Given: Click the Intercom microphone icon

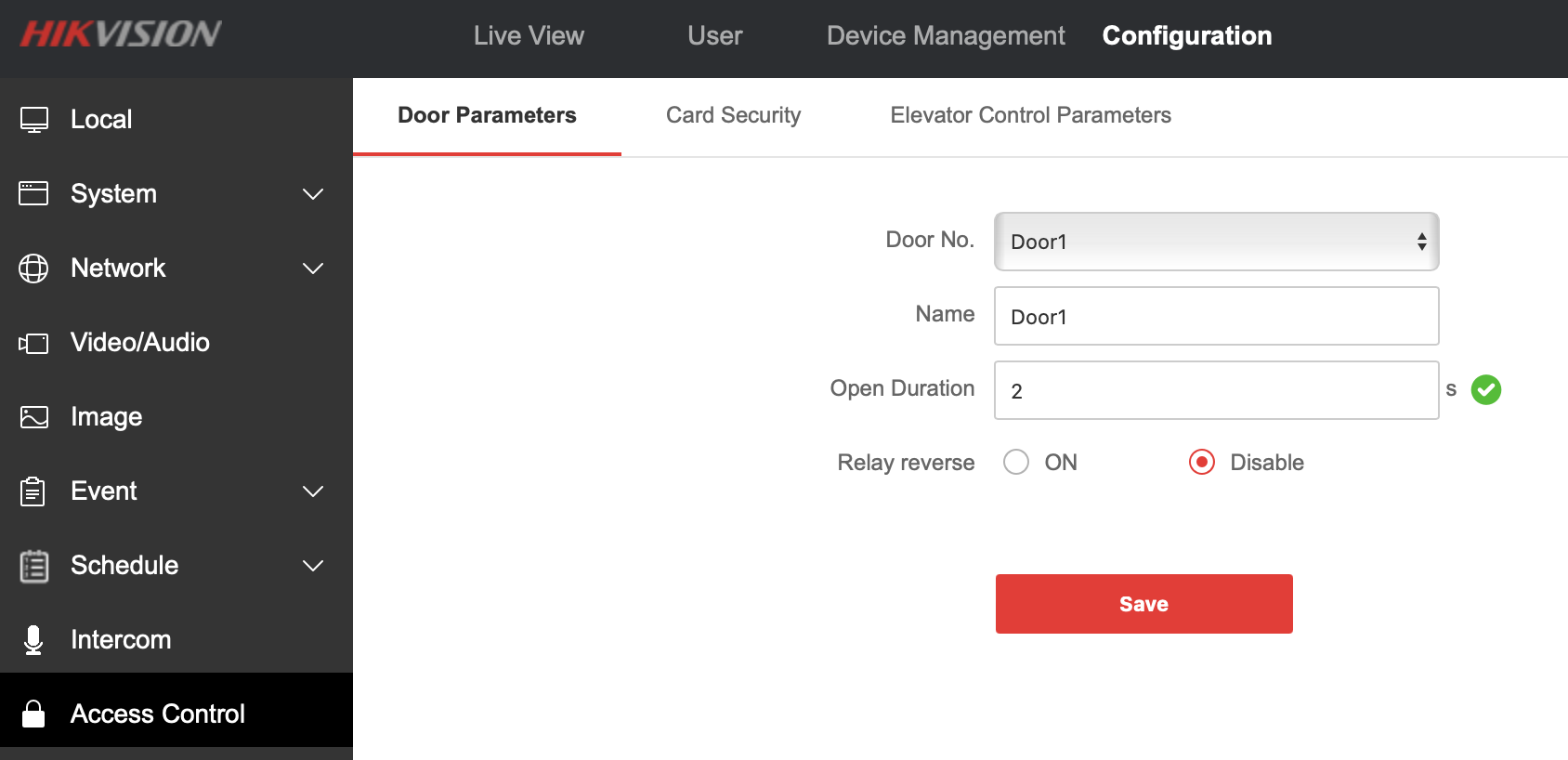Looking at the screenshot, I should coord(33,640).
